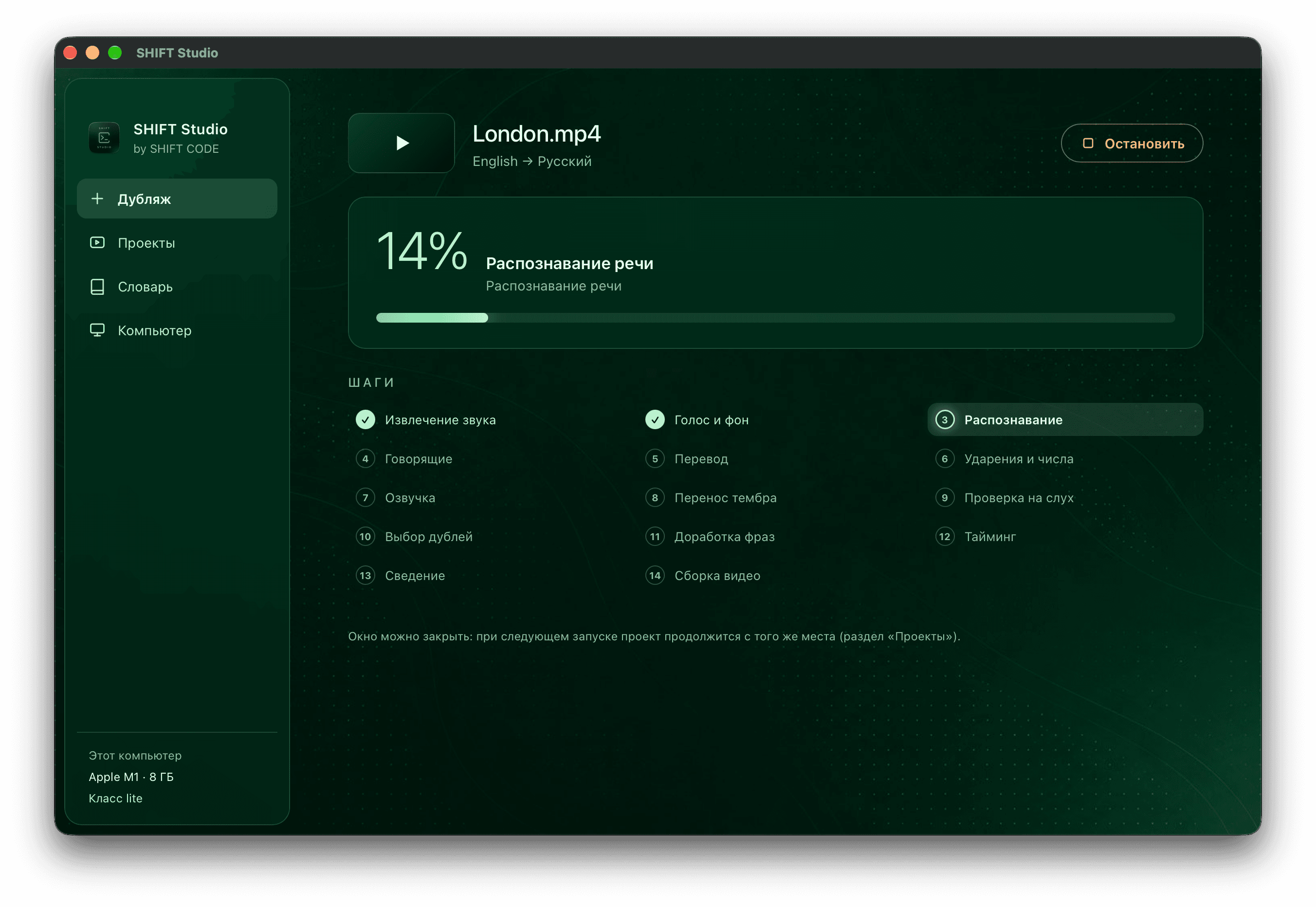Screen dimensions: 1316x907
Task: Click the Компьютер monitor icon
Action: click(97, 330)
